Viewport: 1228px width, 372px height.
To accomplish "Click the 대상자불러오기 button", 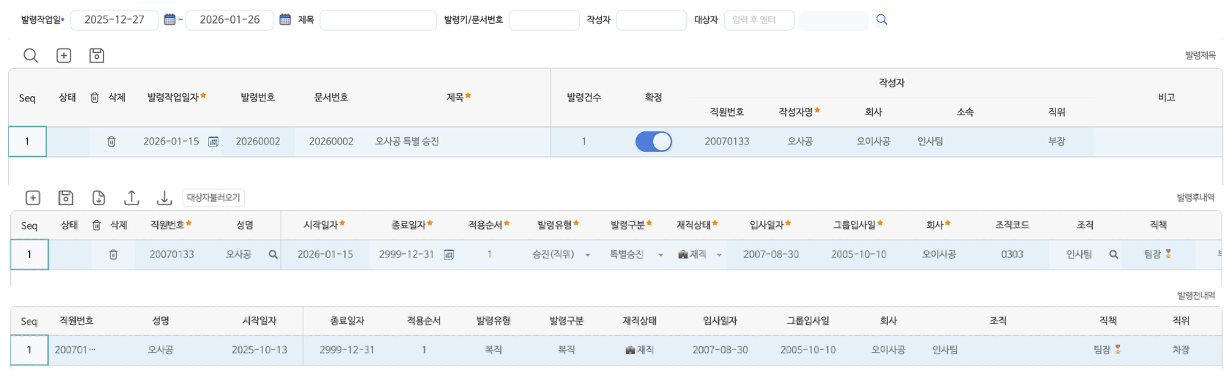I will click(x=214, y=198).
